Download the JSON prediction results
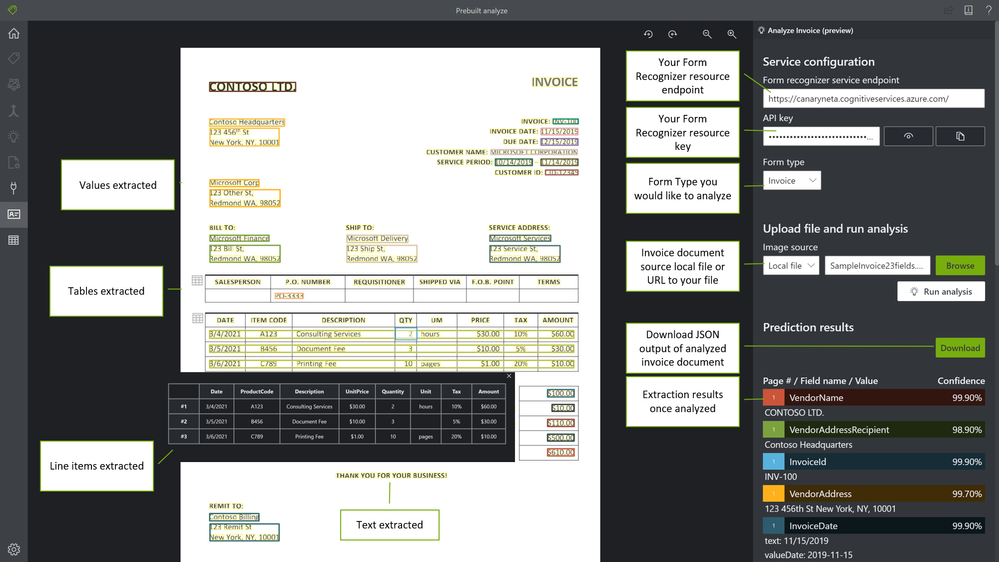The image size is (999, 562). tap(960, 347)
